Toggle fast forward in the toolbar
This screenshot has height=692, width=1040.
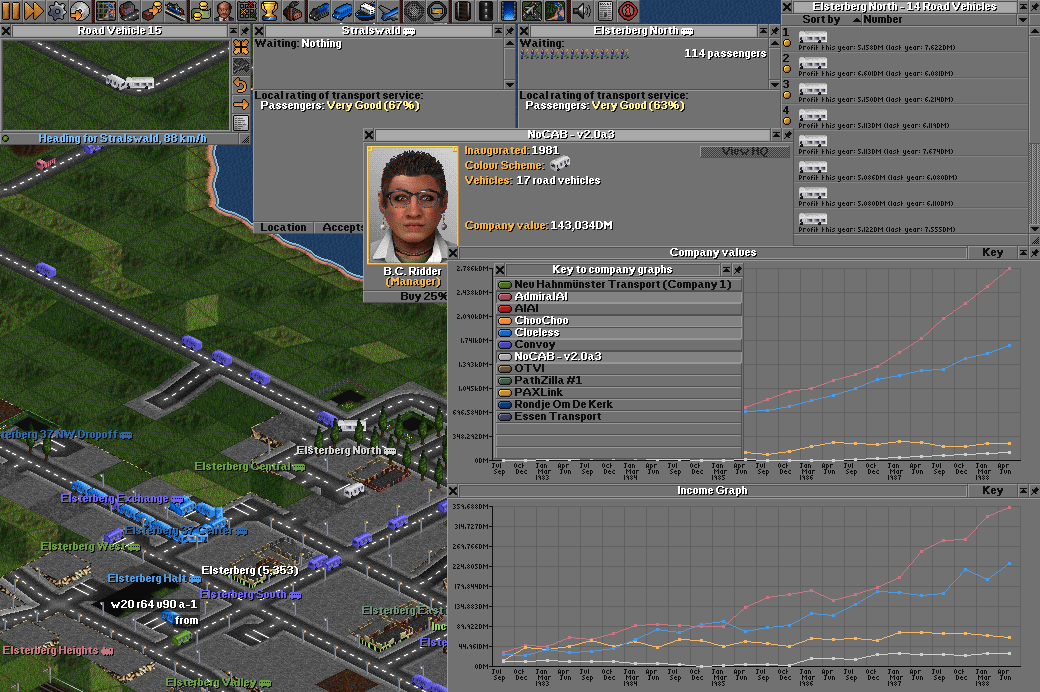[32, 11]
